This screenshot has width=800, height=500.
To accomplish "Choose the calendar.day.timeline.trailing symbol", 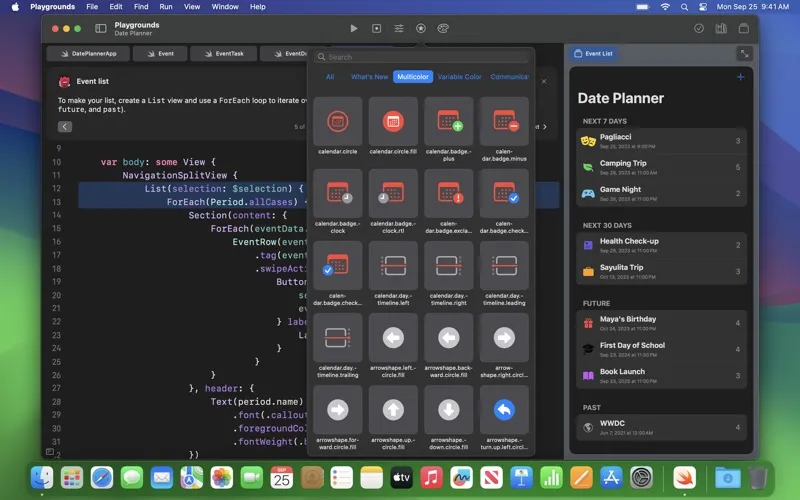I will click(x=338, y=337).
